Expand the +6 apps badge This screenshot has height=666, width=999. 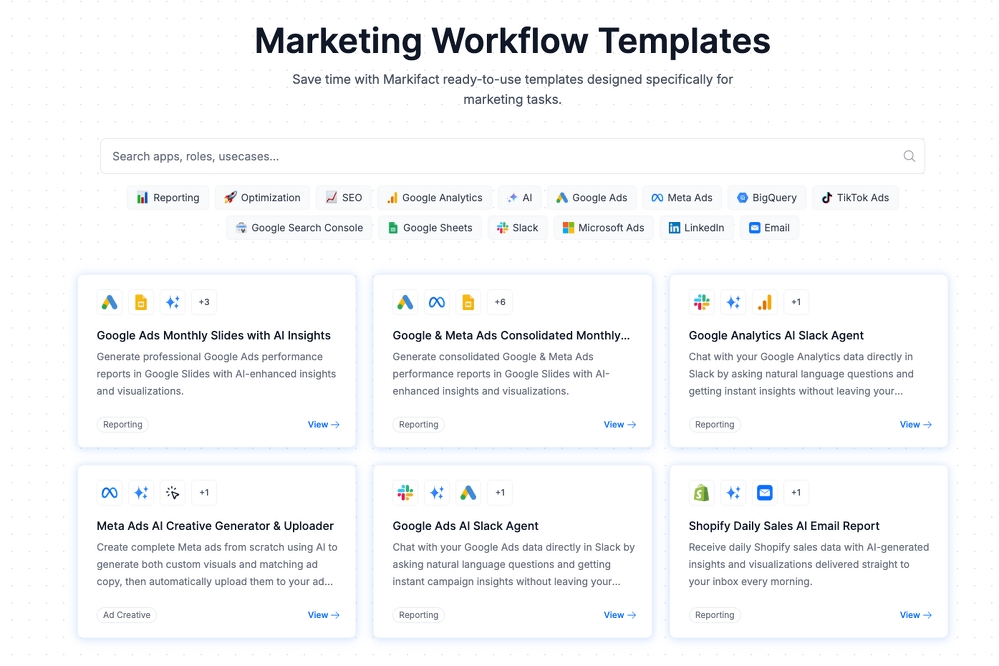click(x=500, y=302)
